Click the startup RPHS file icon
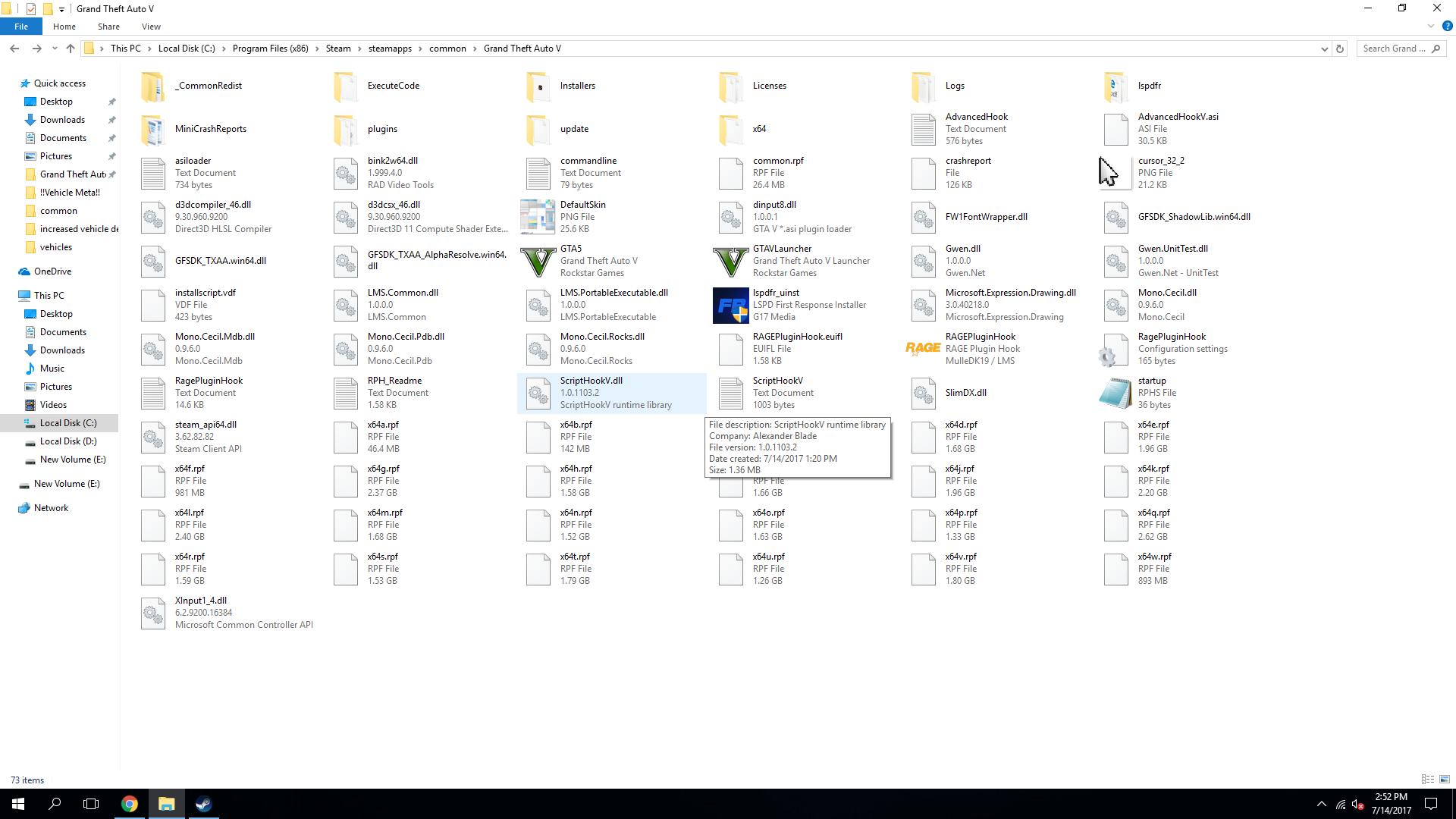 coord(1116,393)
